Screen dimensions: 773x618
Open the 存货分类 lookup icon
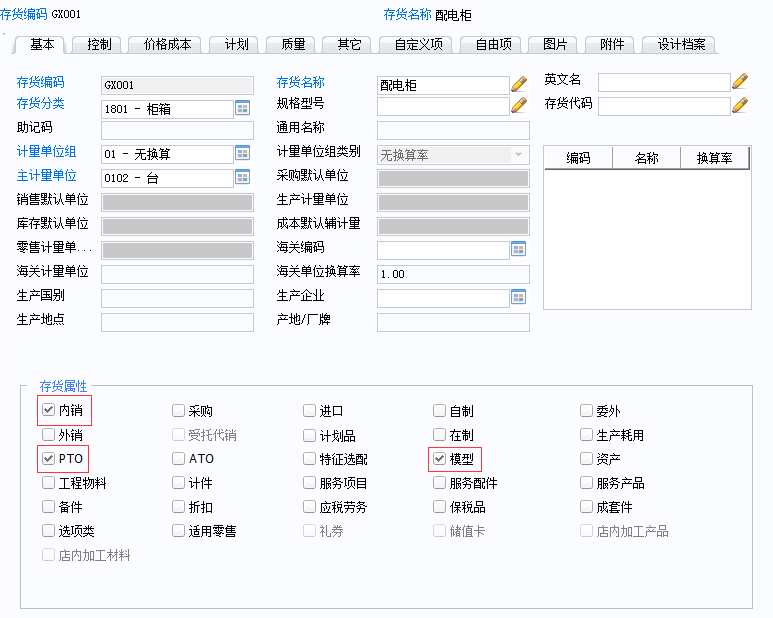(x=242, y=108)
